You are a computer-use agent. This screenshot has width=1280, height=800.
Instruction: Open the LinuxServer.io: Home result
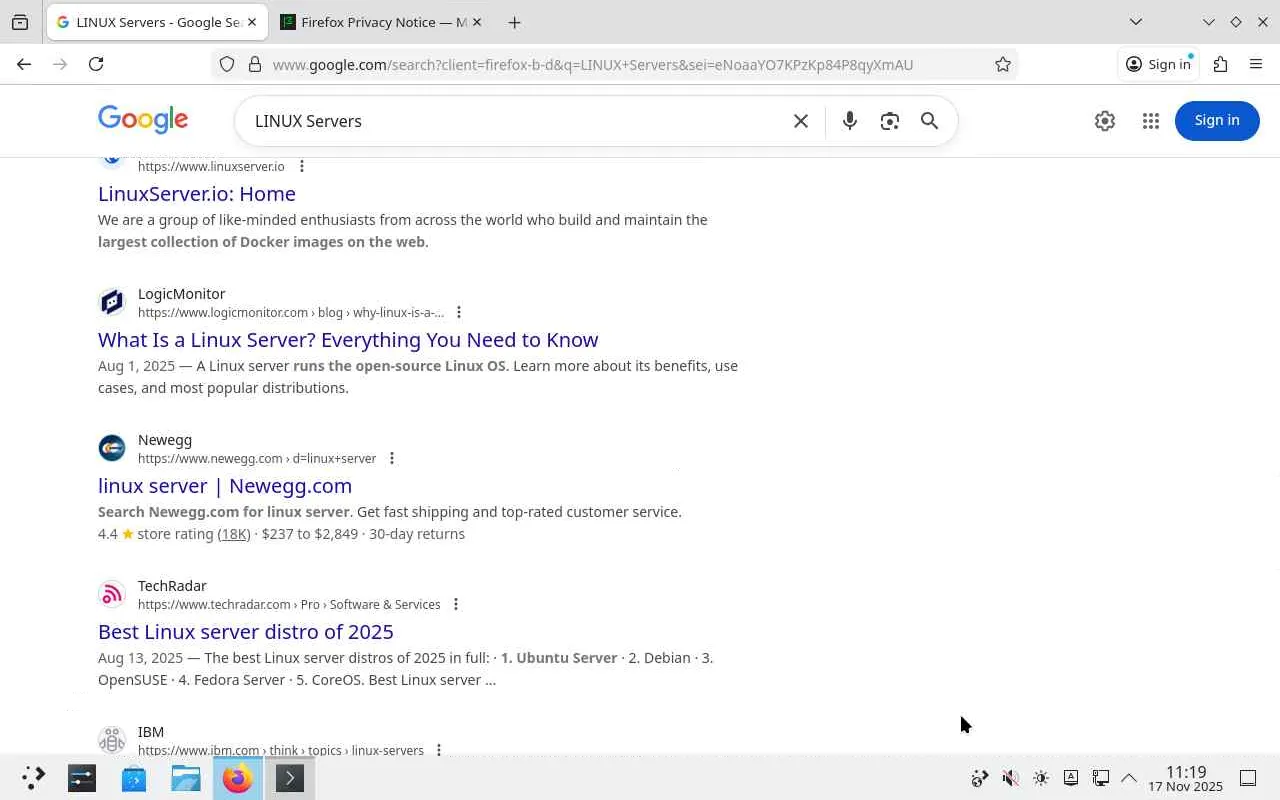point(197,193)
